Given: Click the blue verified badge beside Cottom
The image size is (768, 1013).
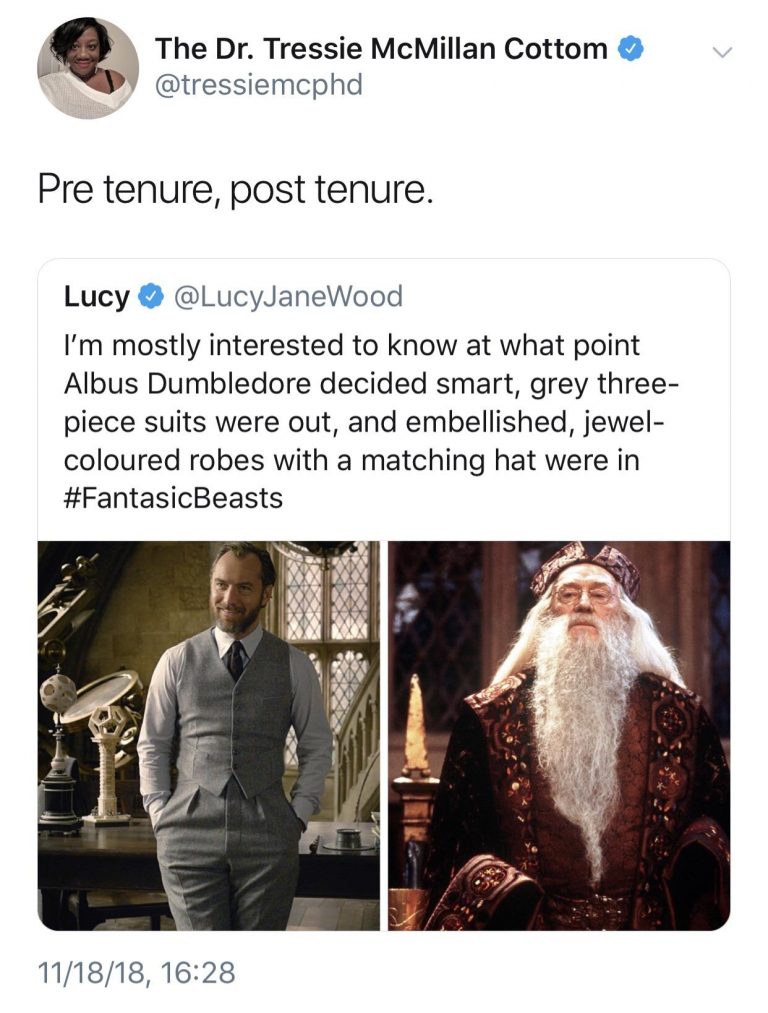Looking at the screenshot, I should coord(631,49).
